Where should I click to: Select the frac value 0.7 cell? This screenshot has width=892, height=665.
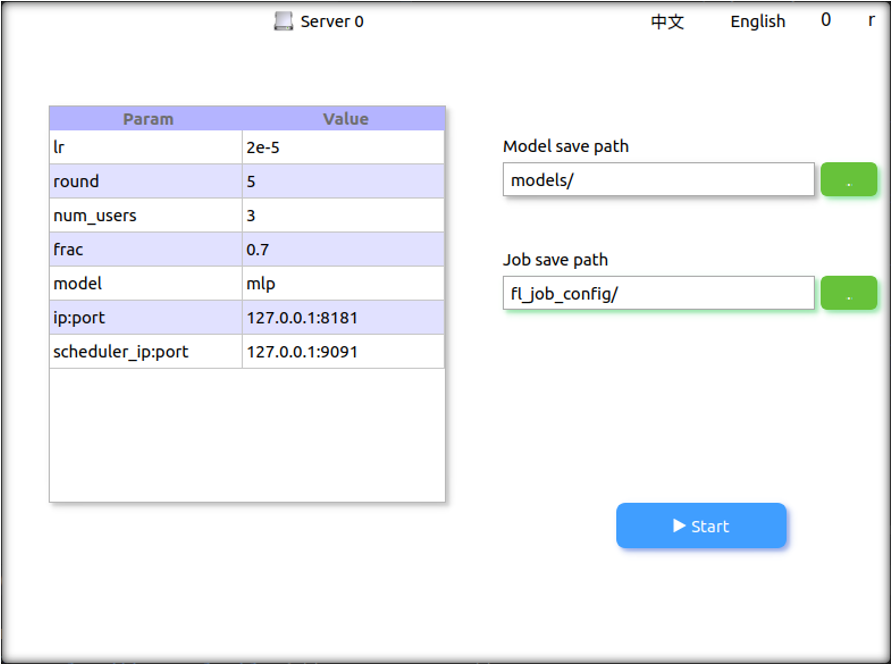click(343, 250)
